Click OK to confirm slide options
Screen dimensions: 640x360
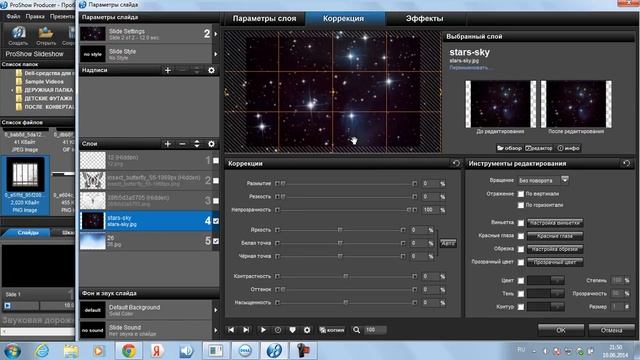561,330
